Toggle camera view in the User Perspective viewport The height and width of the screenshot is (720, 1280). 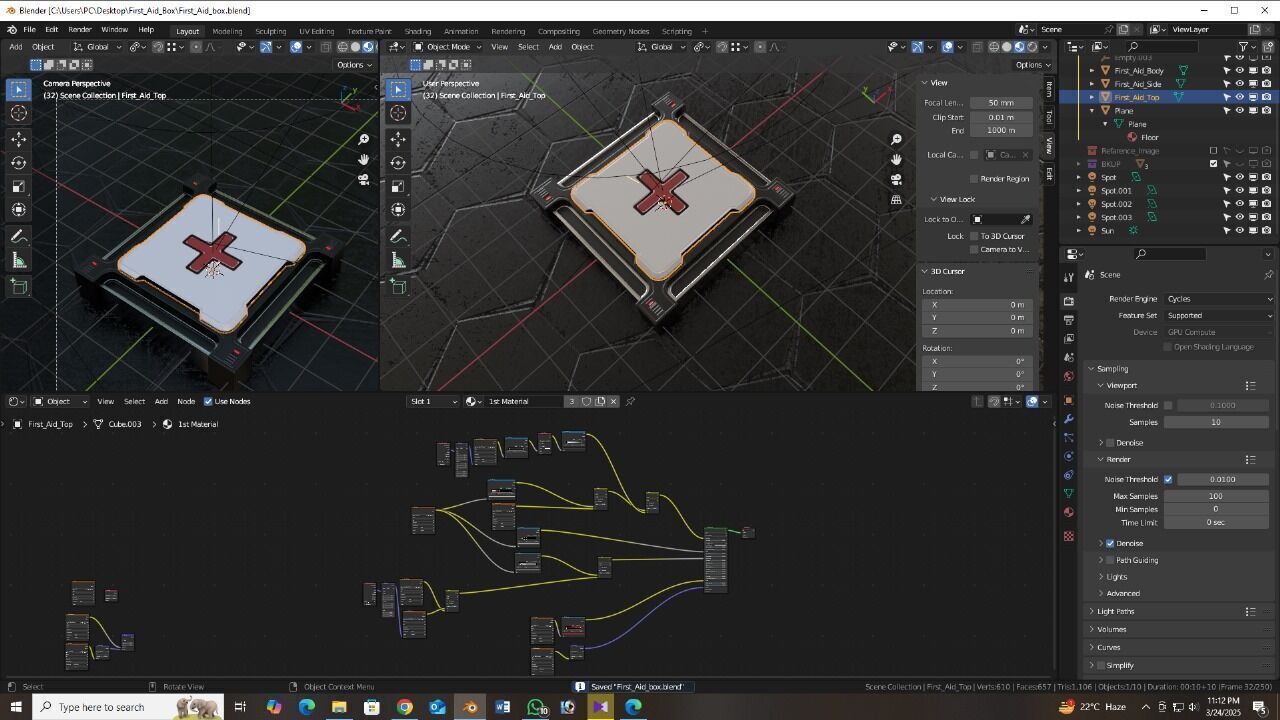(896, 180)
